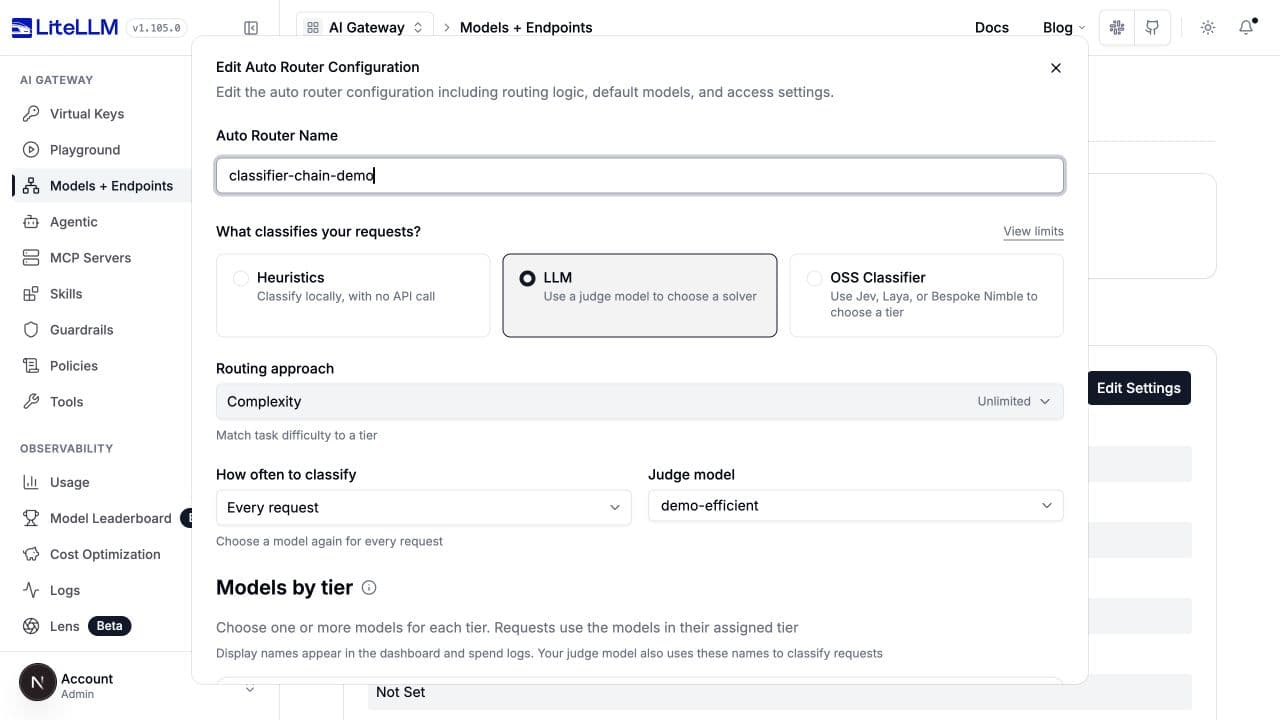Open the Logs sidebar item

pos(65,590)
